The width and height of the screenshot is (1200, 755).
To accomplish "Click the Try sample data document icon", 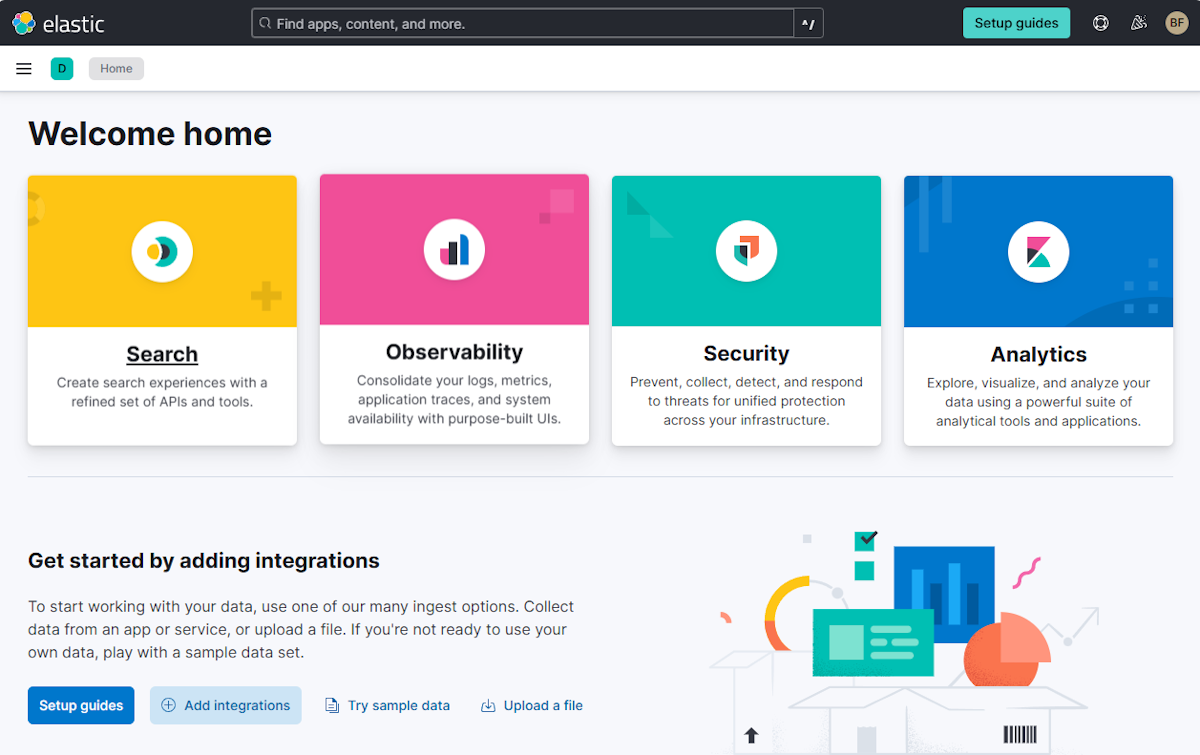I will (x=331, y=705).
